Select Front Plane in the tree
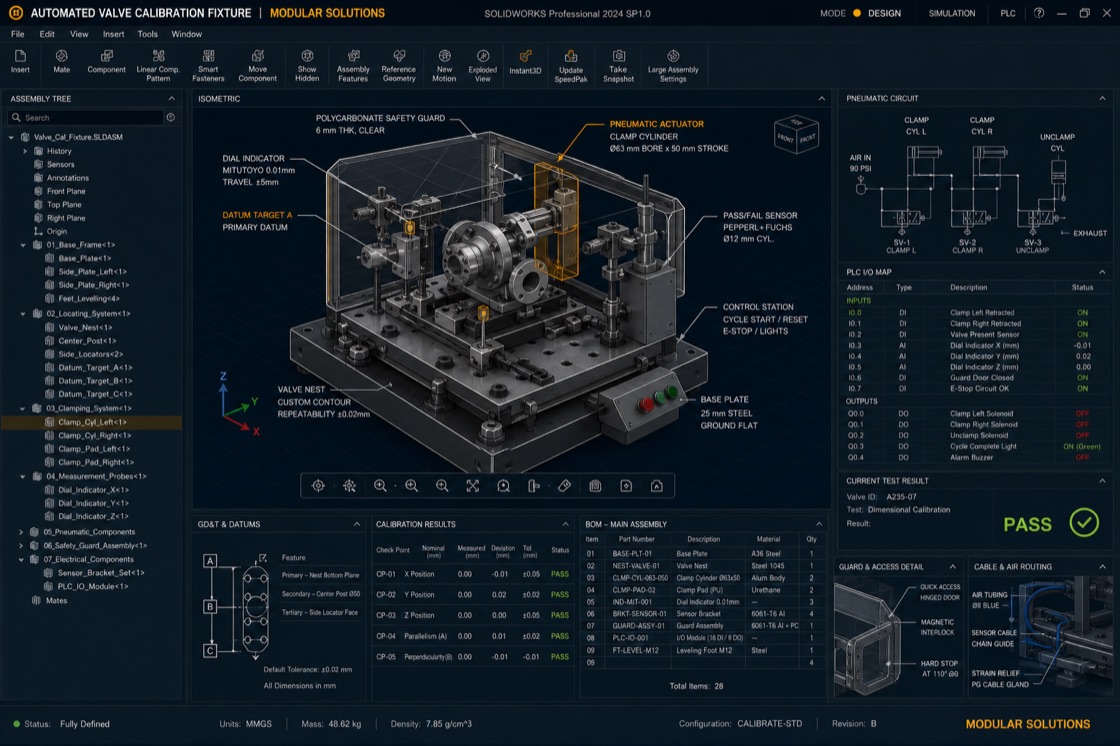This screenshot has width=1120, height=746. click(66, 192)
